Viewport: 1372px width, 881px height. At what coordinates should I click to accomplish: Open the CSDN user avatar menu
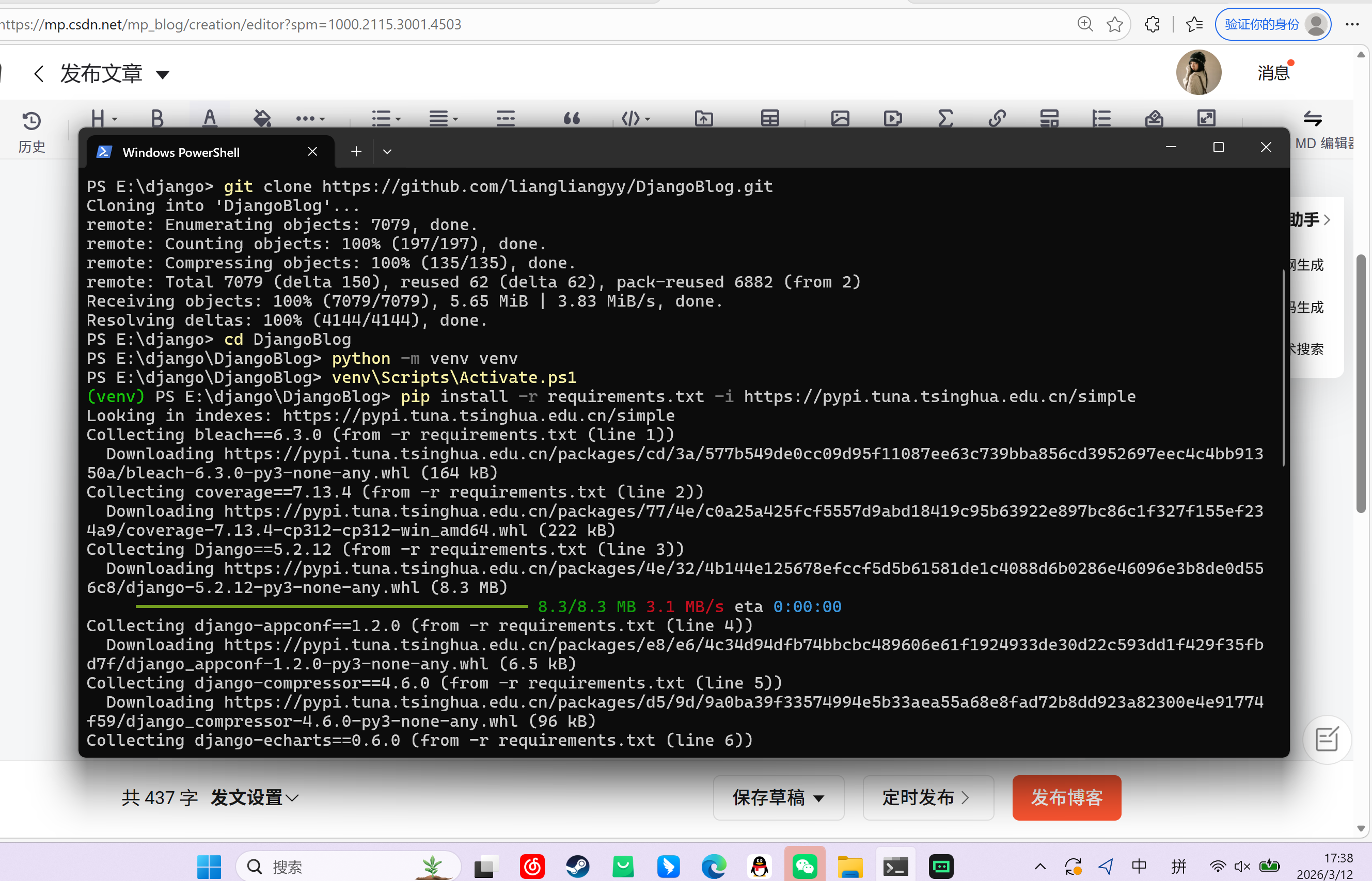coord(1198,72)
